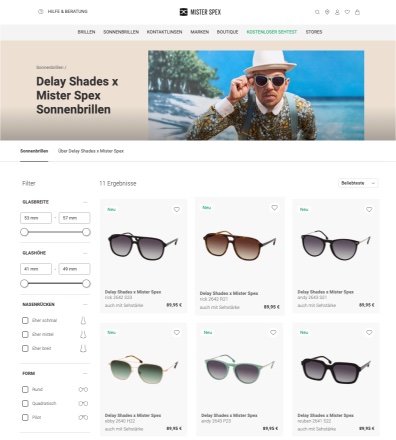Enable Rund shape filter
The image size is (396, 440).
[x=25, y=389]
